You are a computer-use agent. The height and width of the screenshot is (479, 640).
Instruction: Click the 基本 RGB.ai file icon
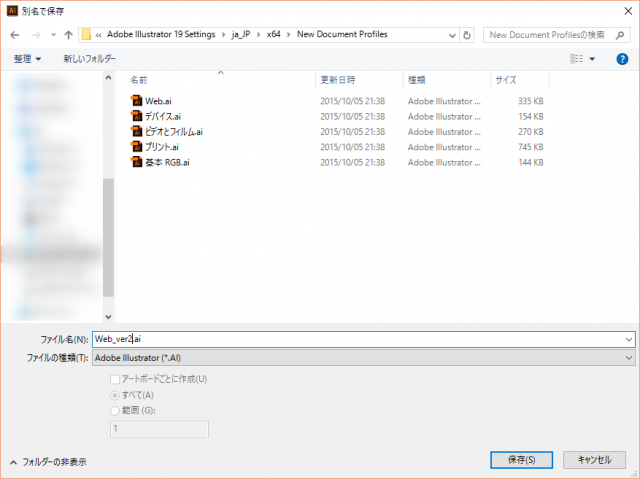[137, 161]
